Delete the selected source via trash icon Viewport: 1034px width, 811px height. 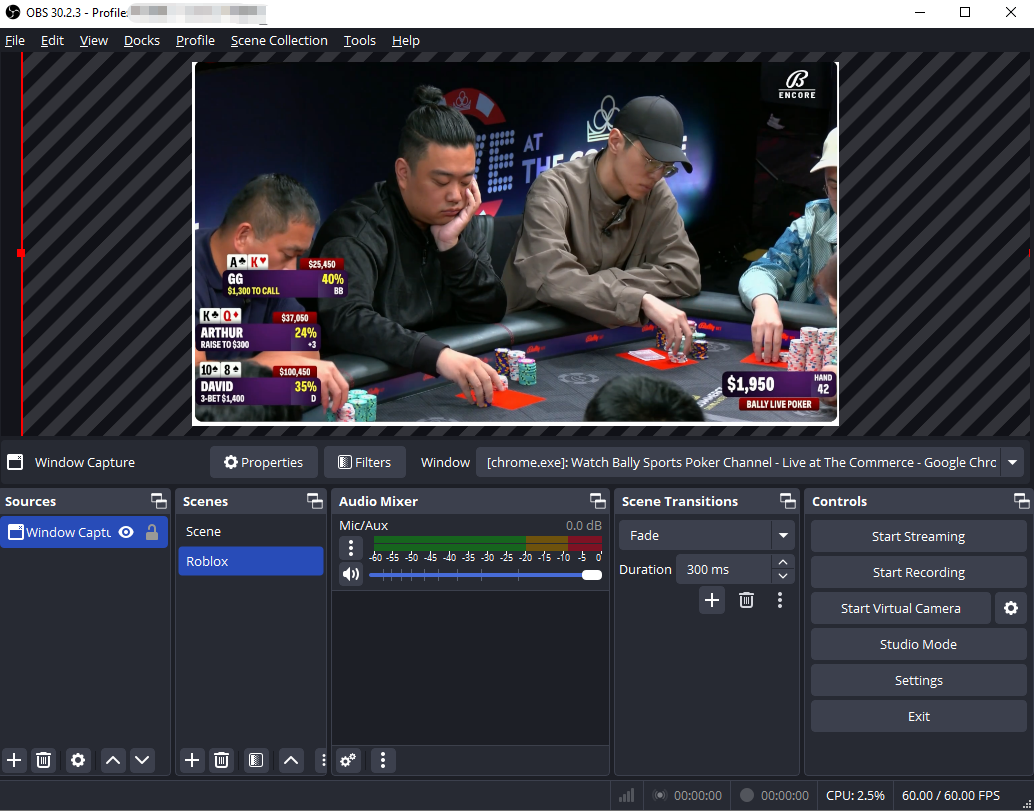[44, 761]
